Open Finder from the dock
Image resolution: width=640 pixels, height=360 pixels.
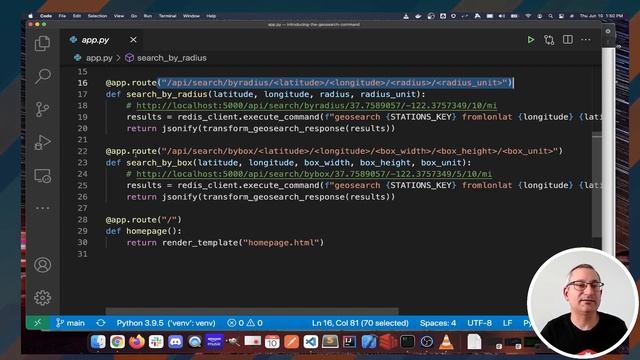coord(98,342)
